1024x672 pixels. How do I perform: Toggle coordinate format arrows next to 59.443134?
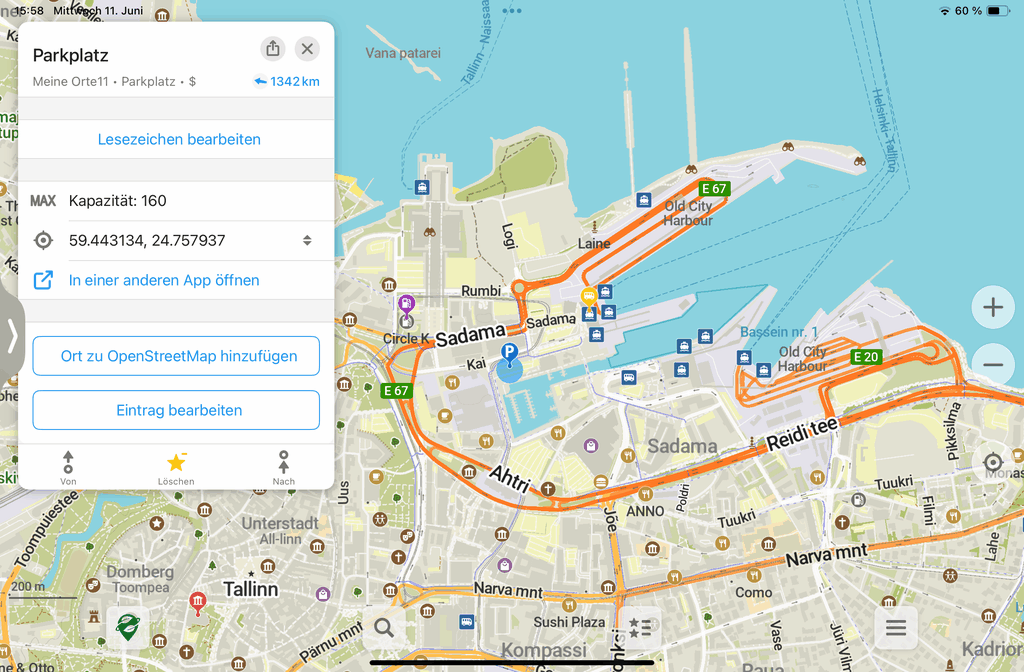pos(307,240)
